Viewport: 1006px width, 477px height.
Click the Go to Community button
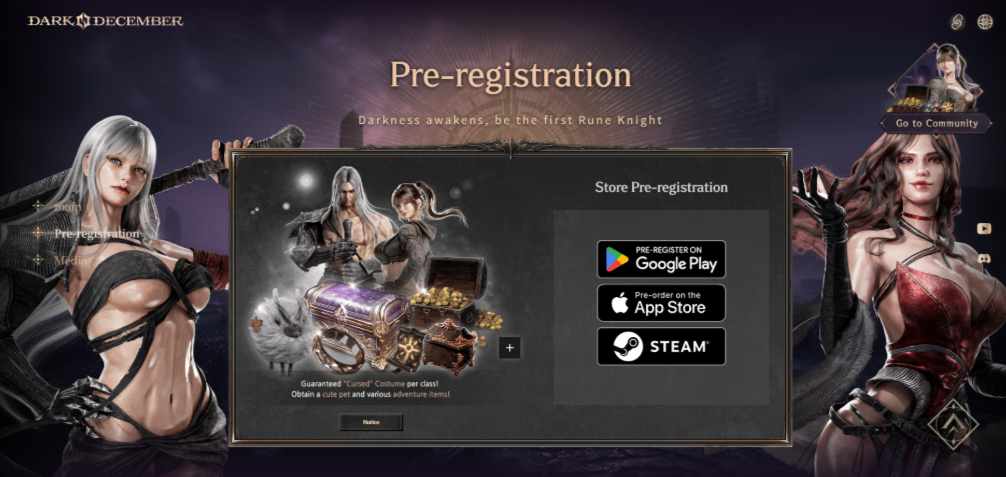937,123
